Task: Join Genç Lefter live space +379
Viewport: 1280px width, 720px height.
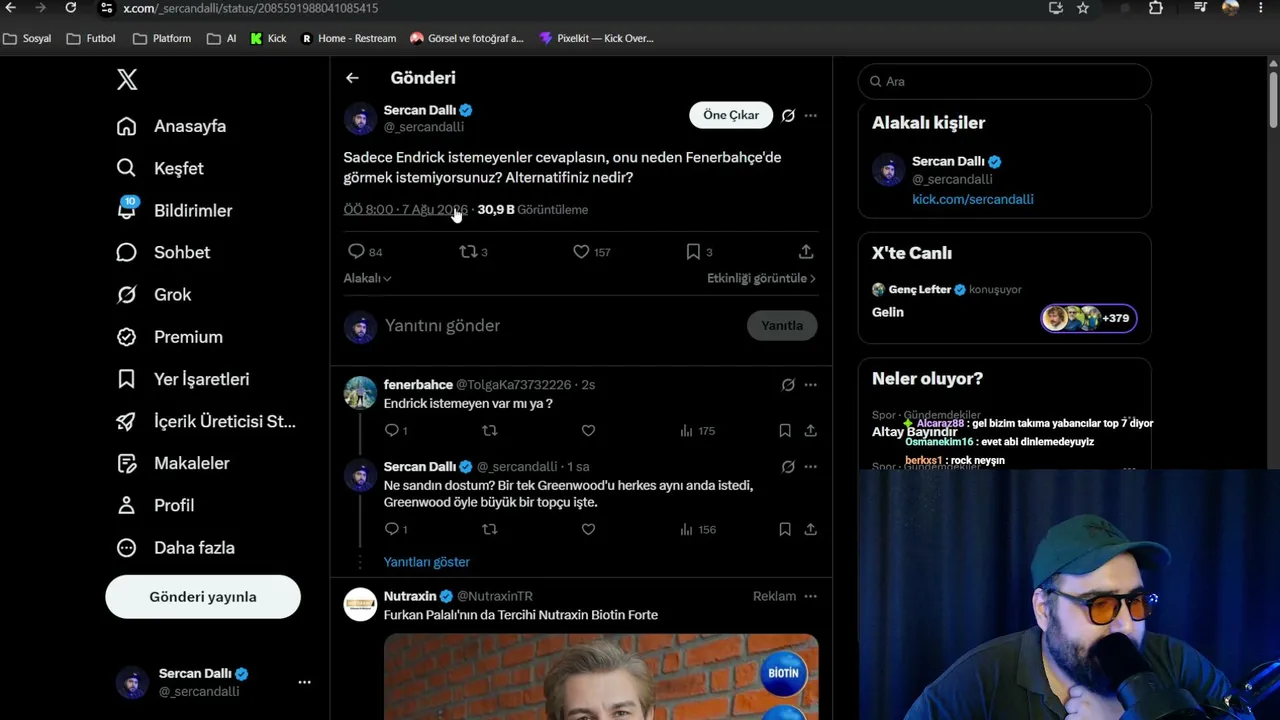Action: (x=1089, y=318)
